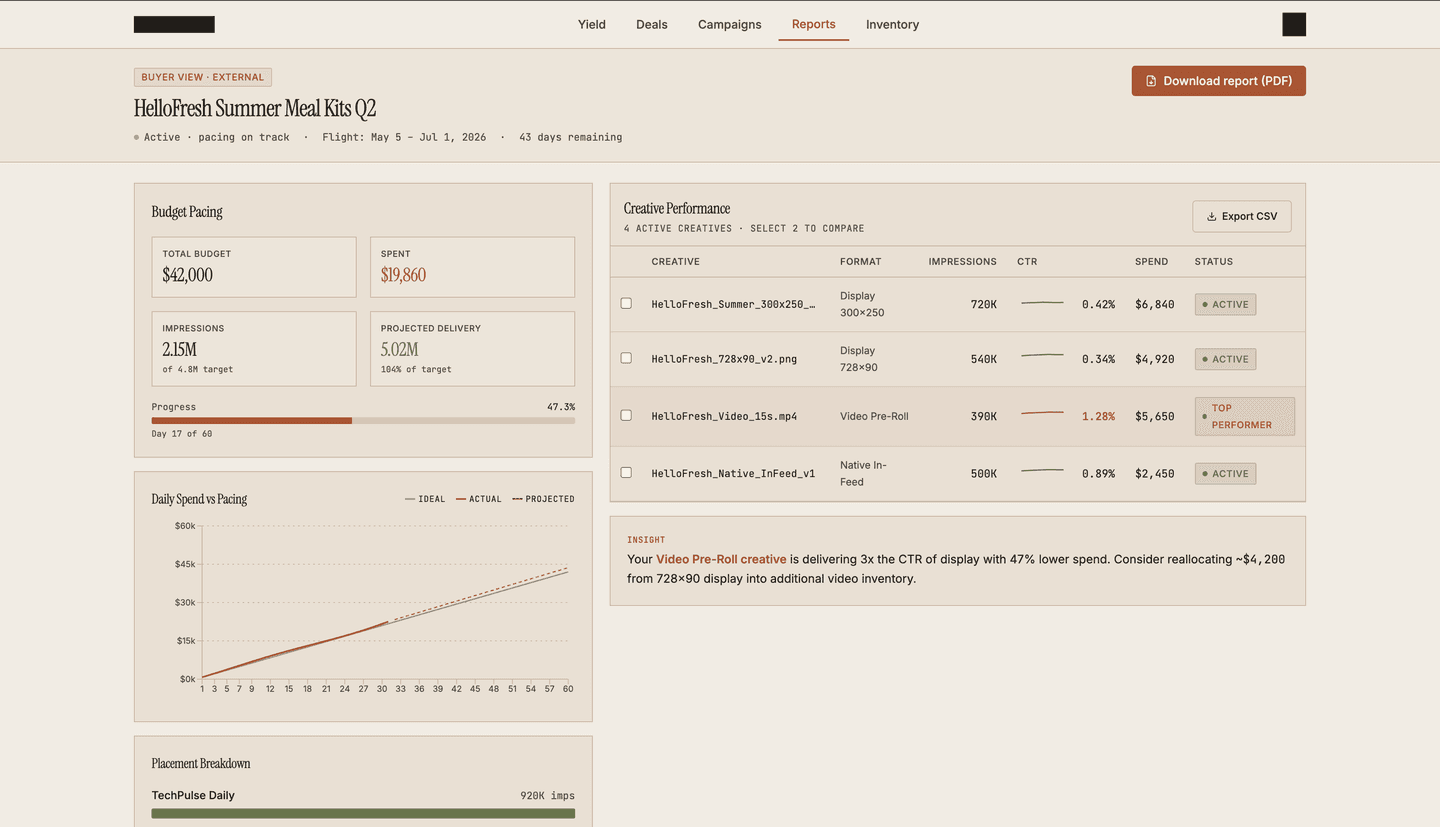
Task: Select checkbox for HelloFresh_Video_15s.mp4 to compare
Action: [626, 415]
